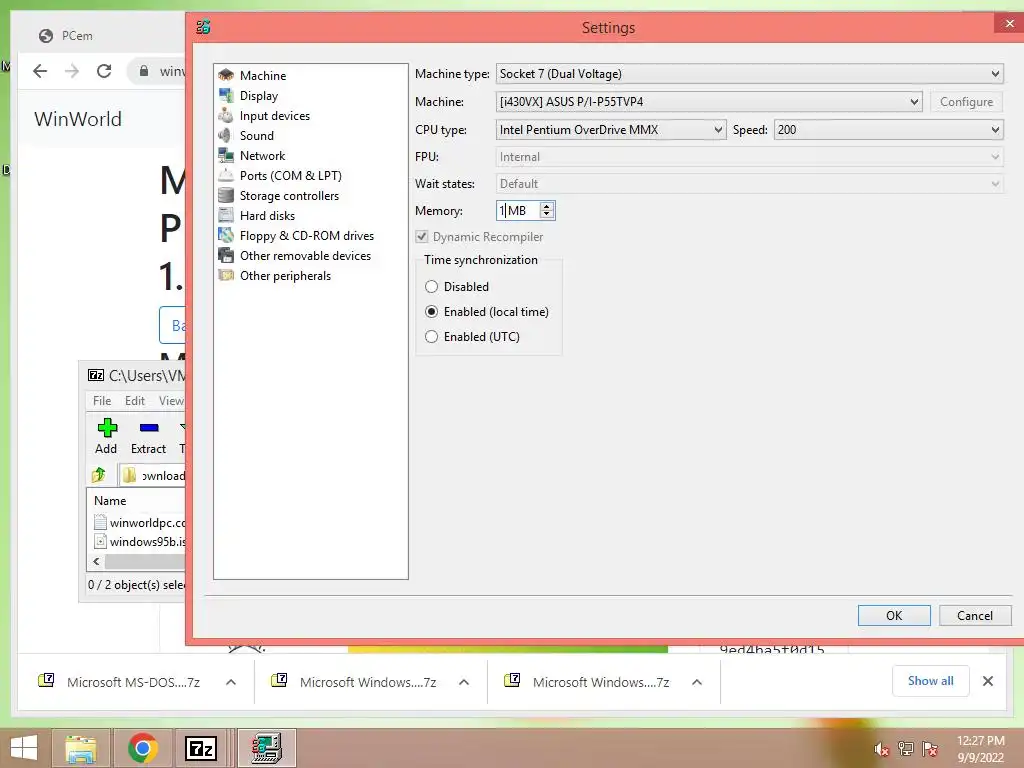The image size is (1024, 768).
Task: Click the 7-Zip horizontal scrollbar left arrow
Action: (96, 562)
